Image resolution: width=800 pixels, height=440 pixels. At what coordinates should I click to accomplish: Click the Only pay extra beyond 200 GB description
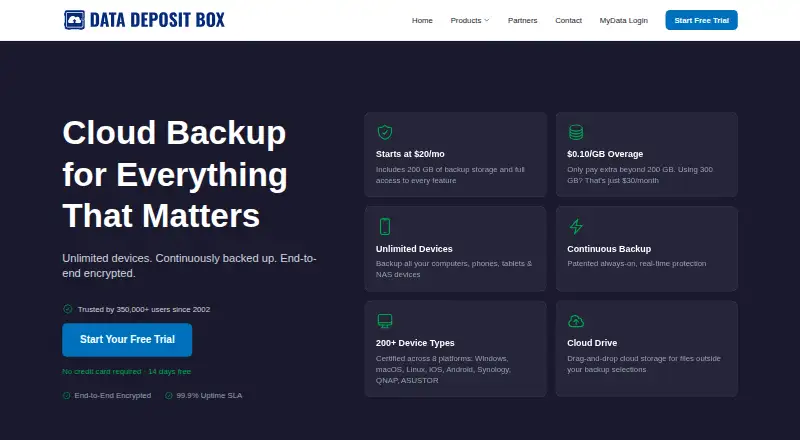point(640,175)
